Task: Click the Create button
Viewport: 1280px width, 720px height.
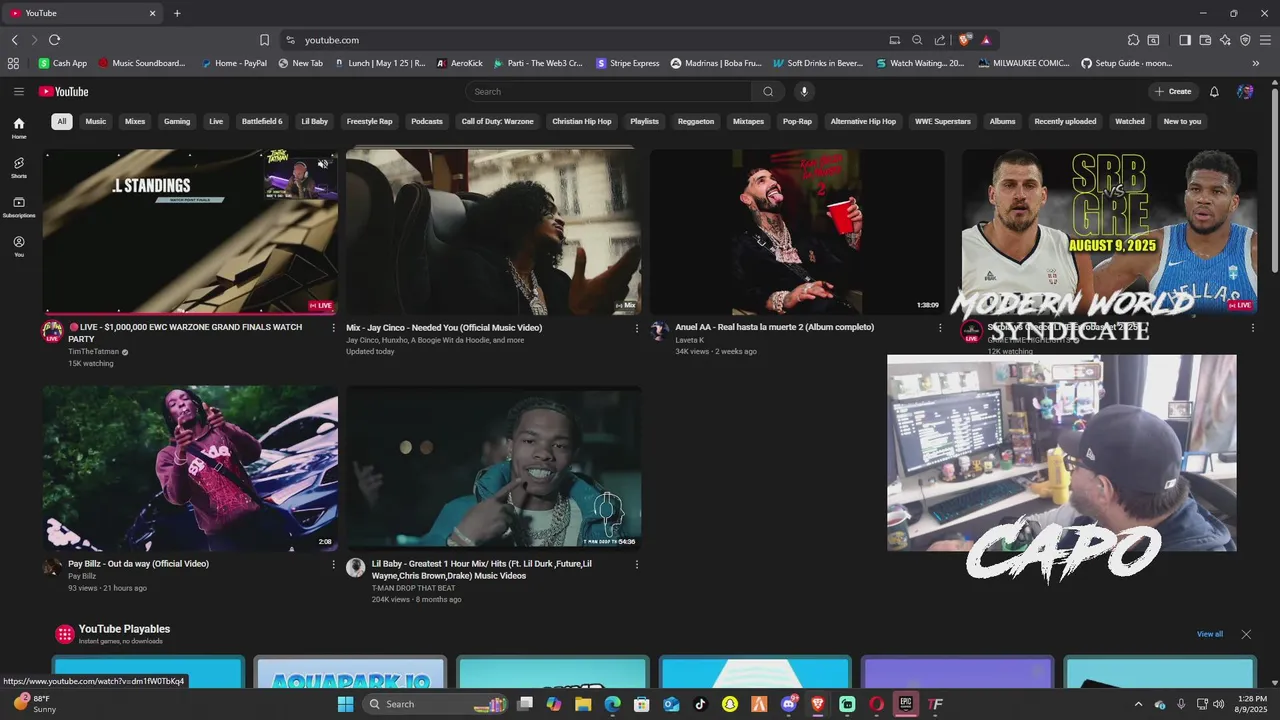Action: click(x=1173, y=91)
